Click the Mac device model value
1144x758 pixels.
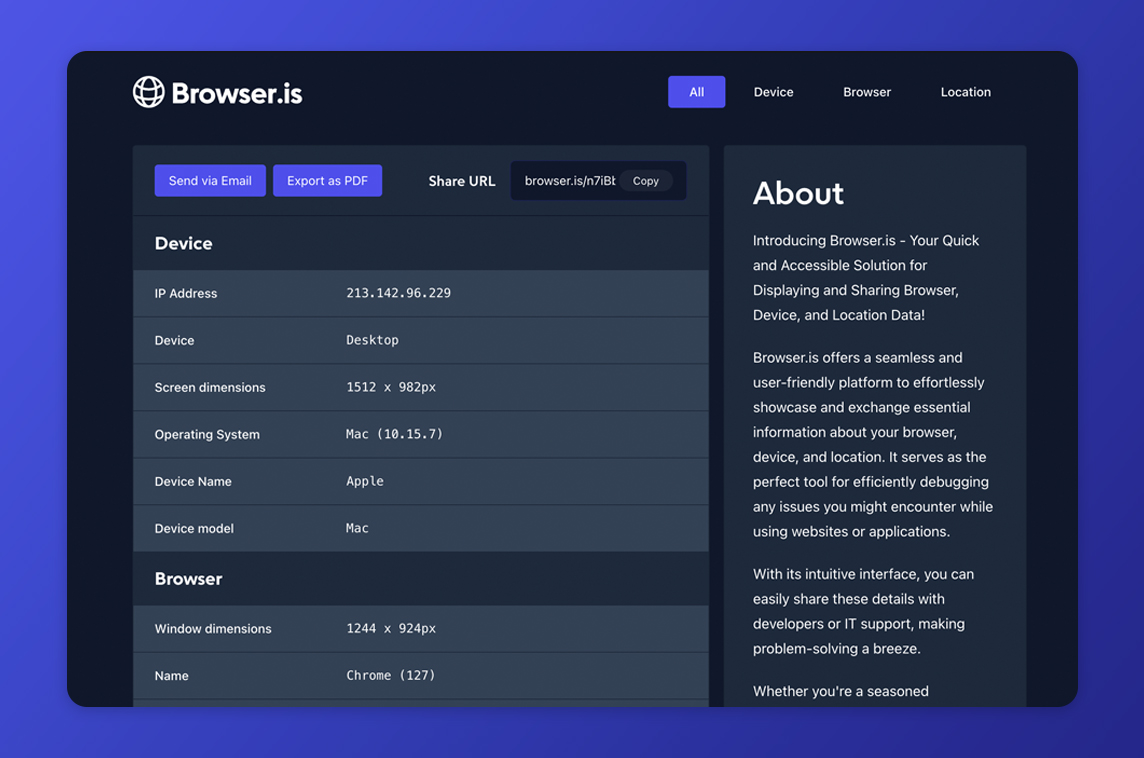point(357,528)
